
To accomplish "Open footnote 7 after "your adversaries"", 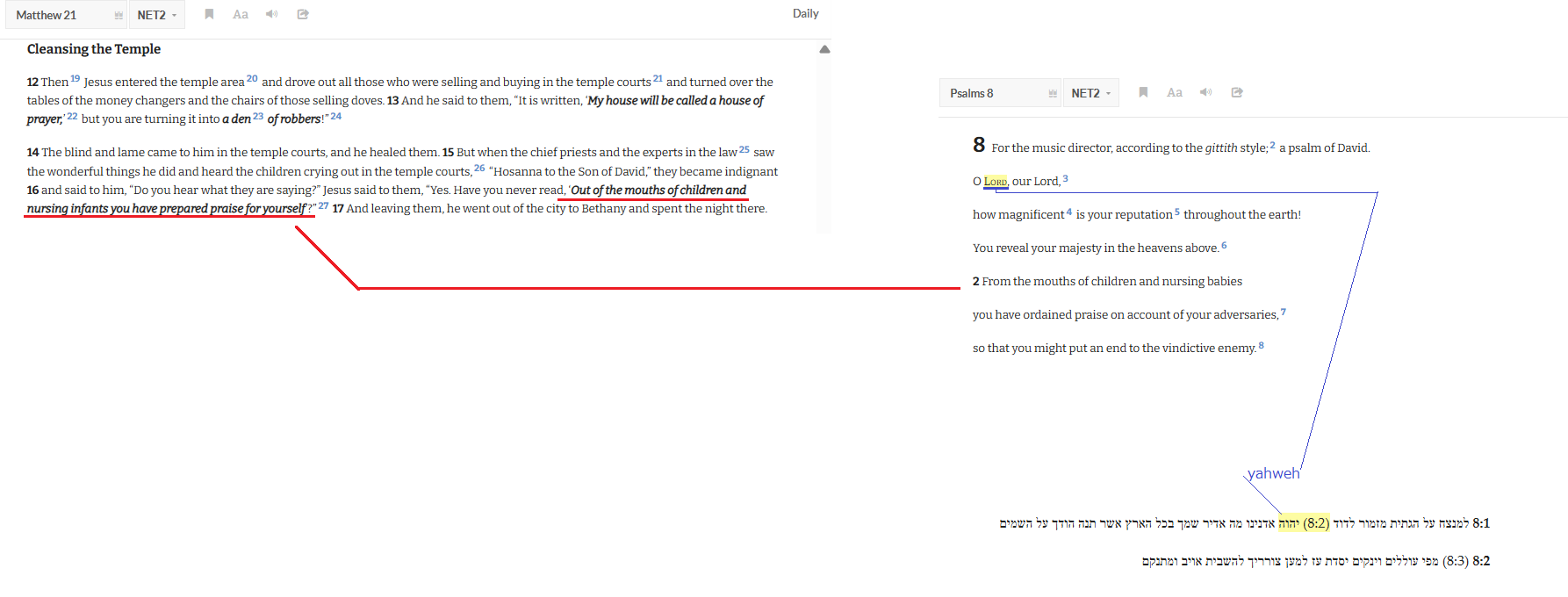I will click(1284, 312).
